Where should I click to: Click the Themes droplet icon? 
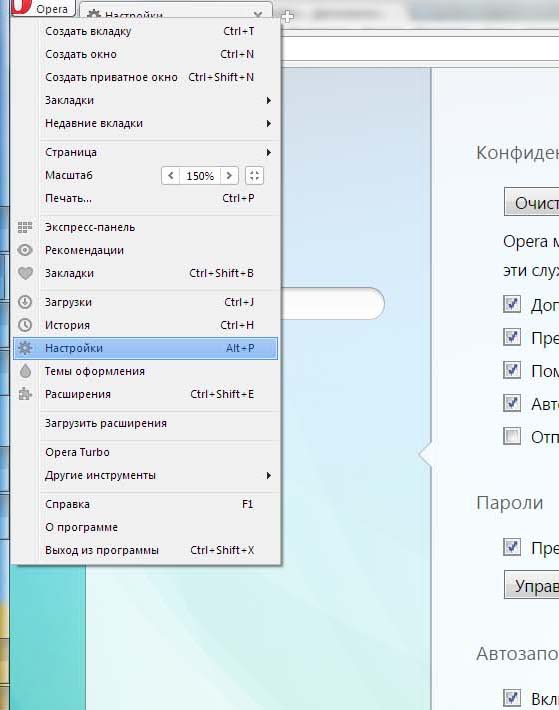pos(25,371)
